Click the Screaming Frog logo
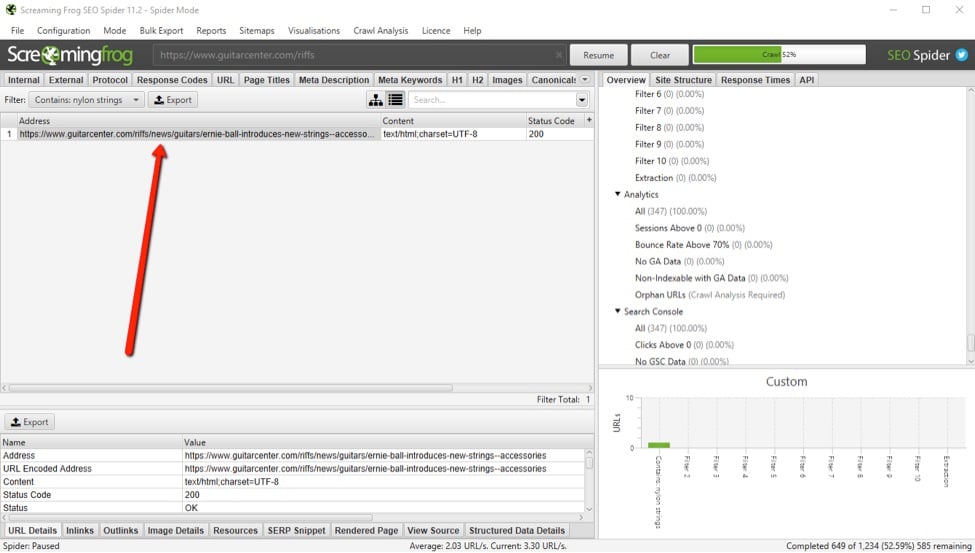Viewport: 975px width, 553px height. 70,56
